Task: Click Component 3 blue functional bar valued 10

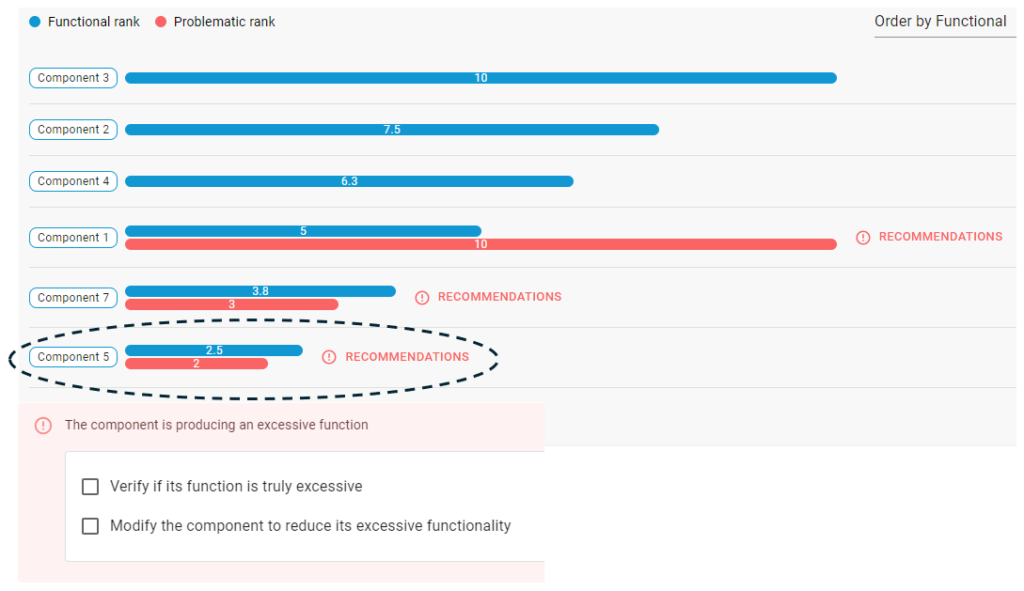Action: 481,78
